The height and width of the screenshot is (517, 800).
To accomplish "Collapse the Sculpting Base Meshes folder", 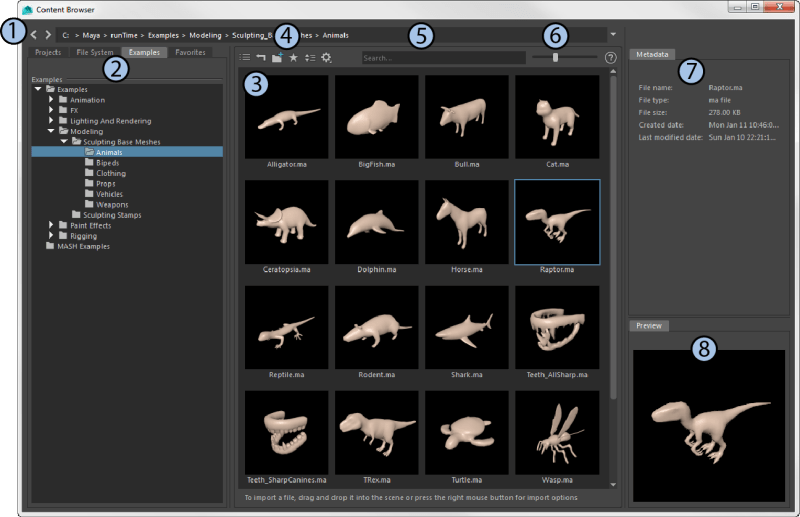I will (x=64, y=141).
